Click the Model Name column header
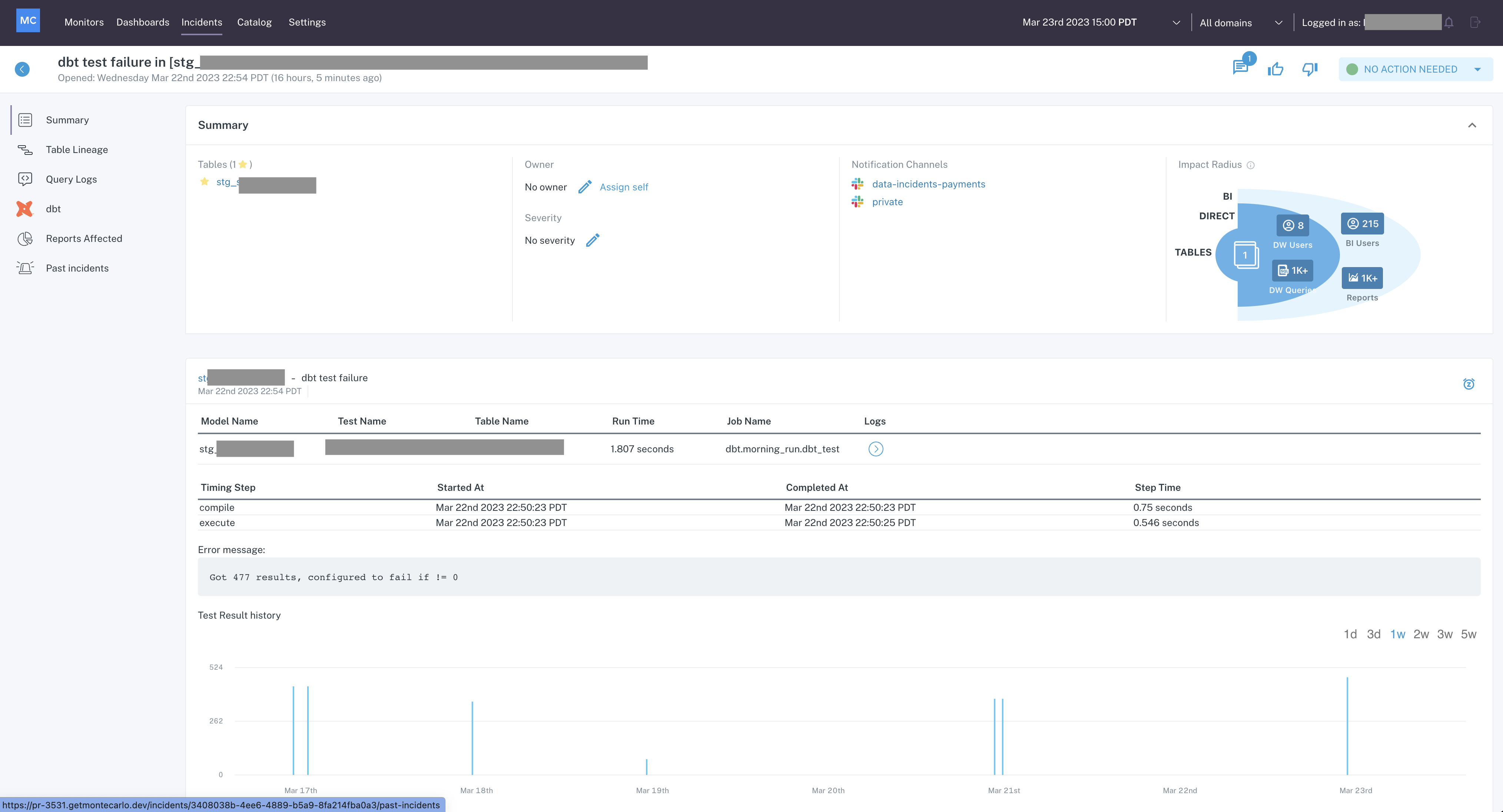 [229, 421]
